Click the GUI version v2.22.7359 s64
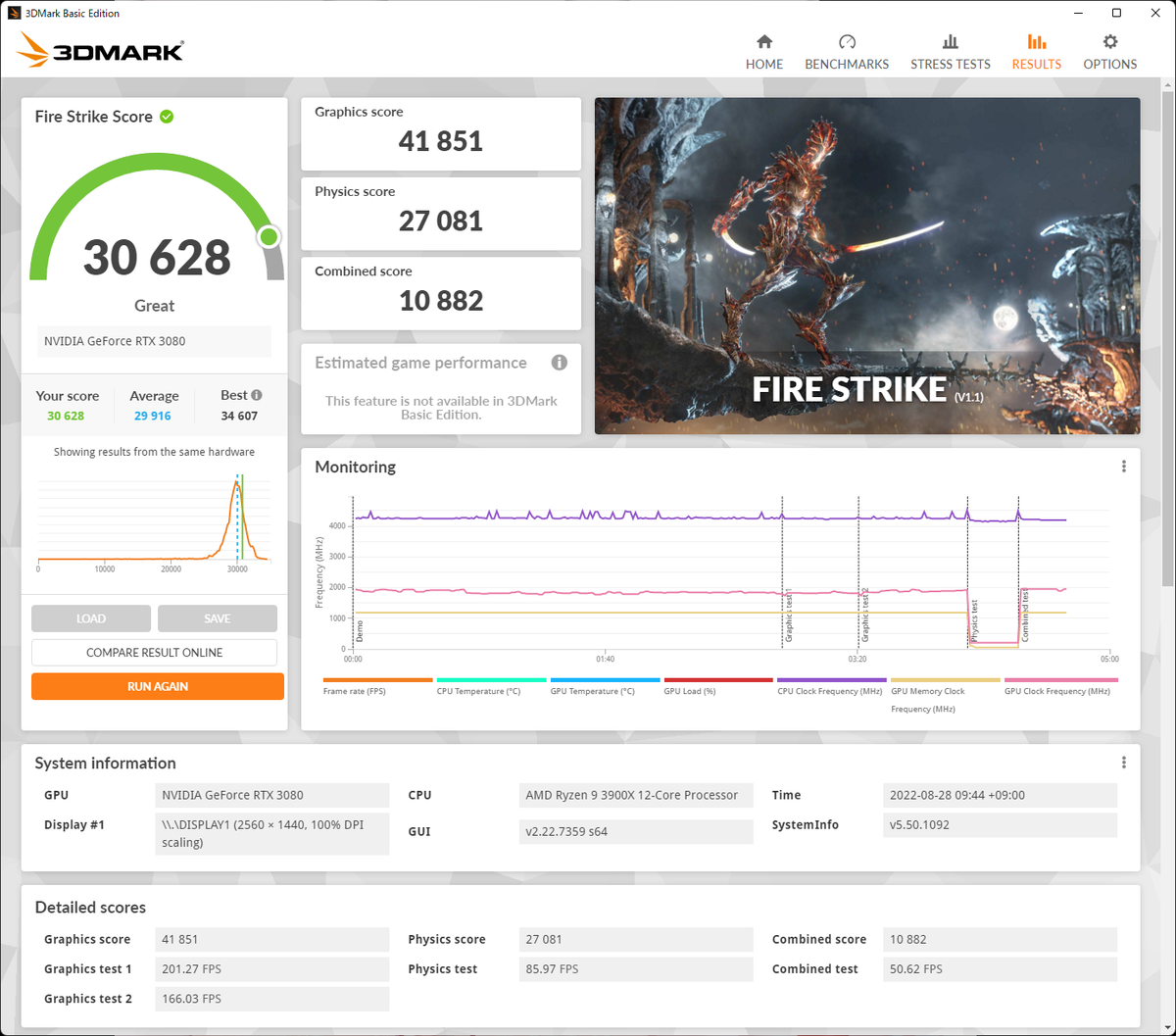The width and height of the screenshot is (1176, 1036). [x=636, y=831]
